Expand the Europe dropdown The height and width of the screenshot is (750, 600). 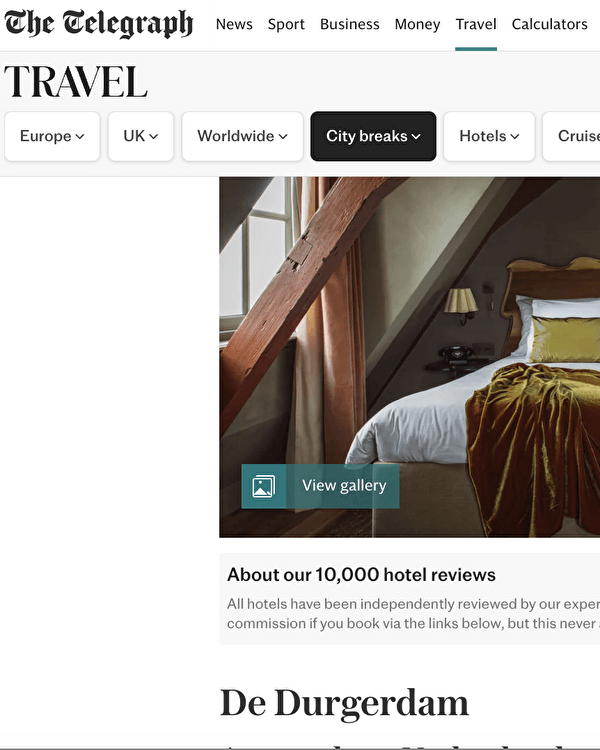pos(52,136)
